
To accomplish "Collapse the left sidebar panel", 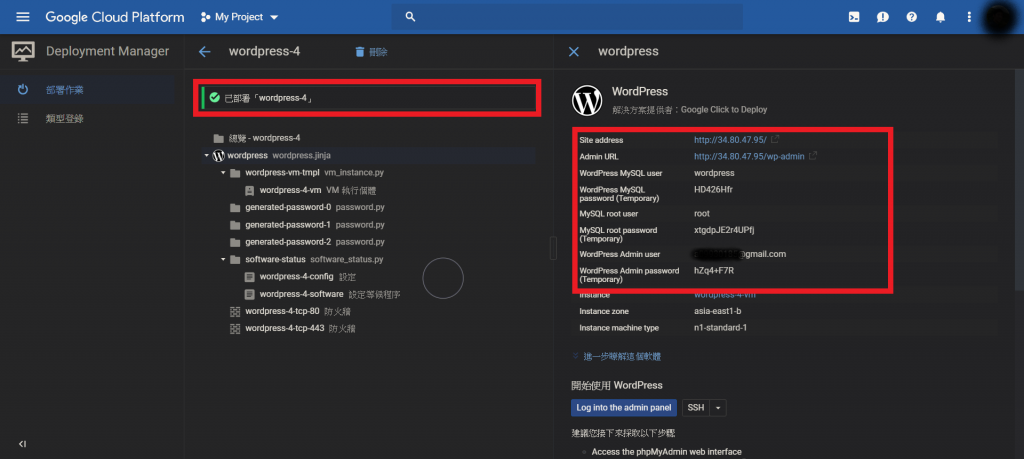I will click(x=22, y=444).
